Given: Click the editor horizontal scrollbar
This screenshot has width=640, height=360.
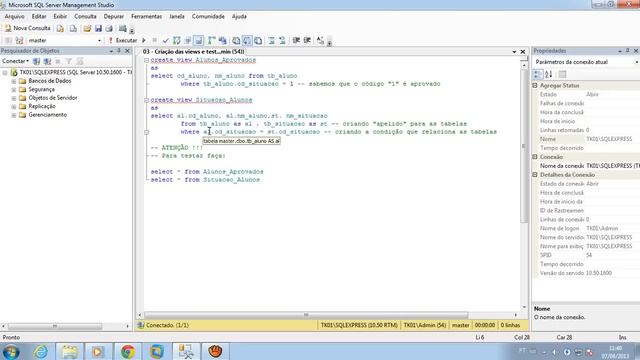Looking at the screenshot, I should click(x=306, y=315).
